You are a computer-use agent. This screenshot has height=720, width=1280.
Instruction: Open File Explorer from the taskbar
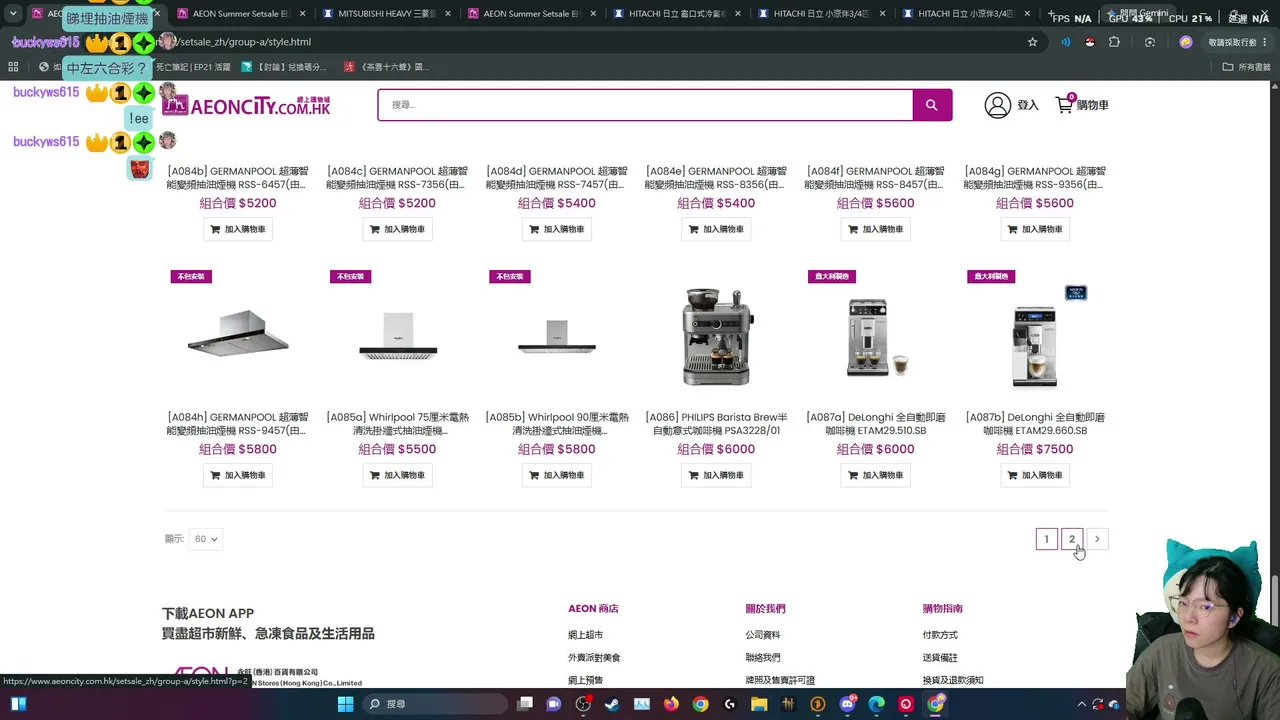click(x=759, y=704)
